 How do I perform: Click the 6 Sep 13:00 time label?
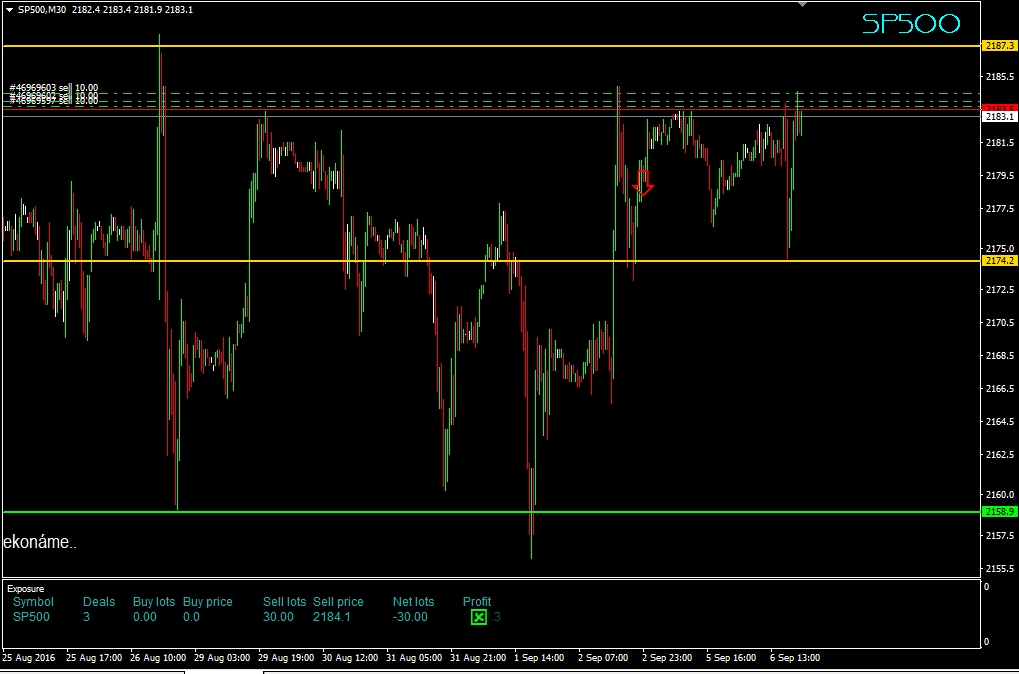tap(795, 658)
